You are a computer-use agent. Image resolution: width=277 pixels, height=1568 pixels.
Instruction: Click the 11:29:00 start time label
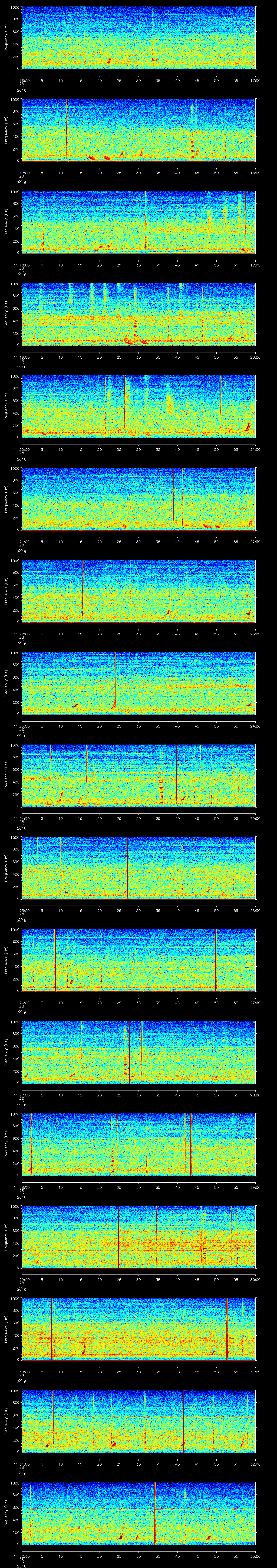coord(21,1279)
